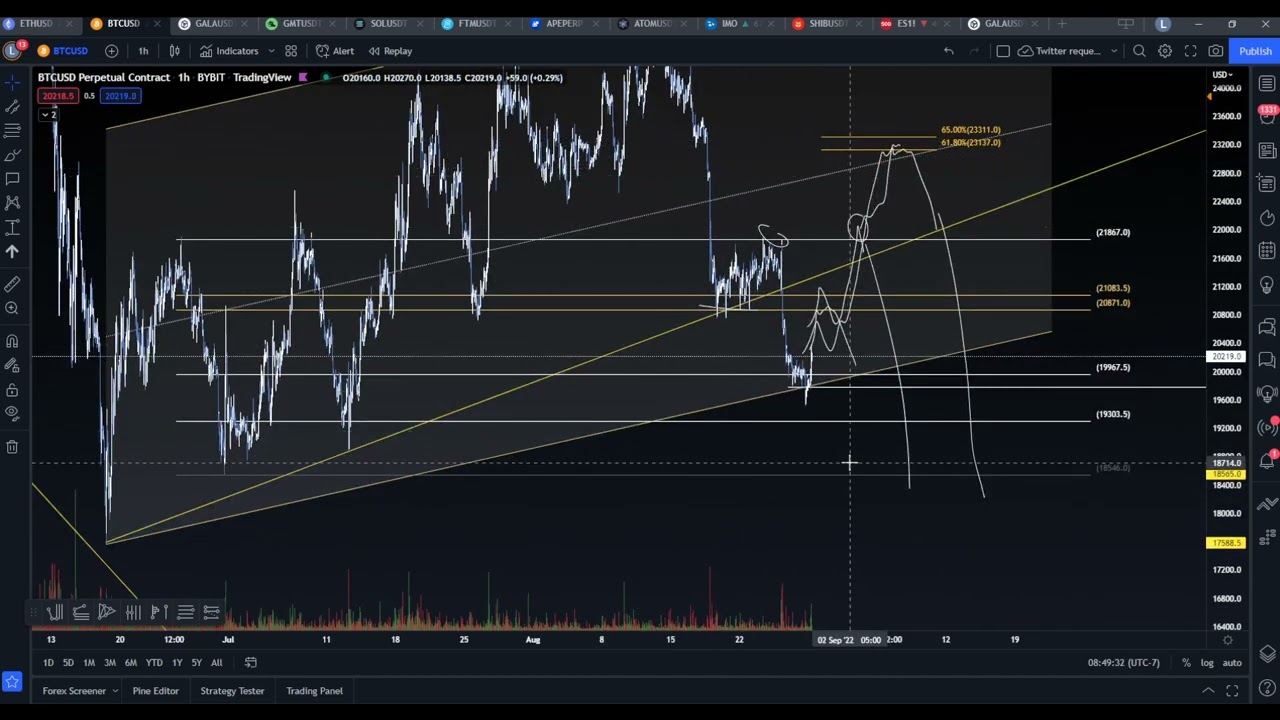The image size is (1280, 720).
Task: Add symbol to compare with plus icon
Action: coord(111,51)
